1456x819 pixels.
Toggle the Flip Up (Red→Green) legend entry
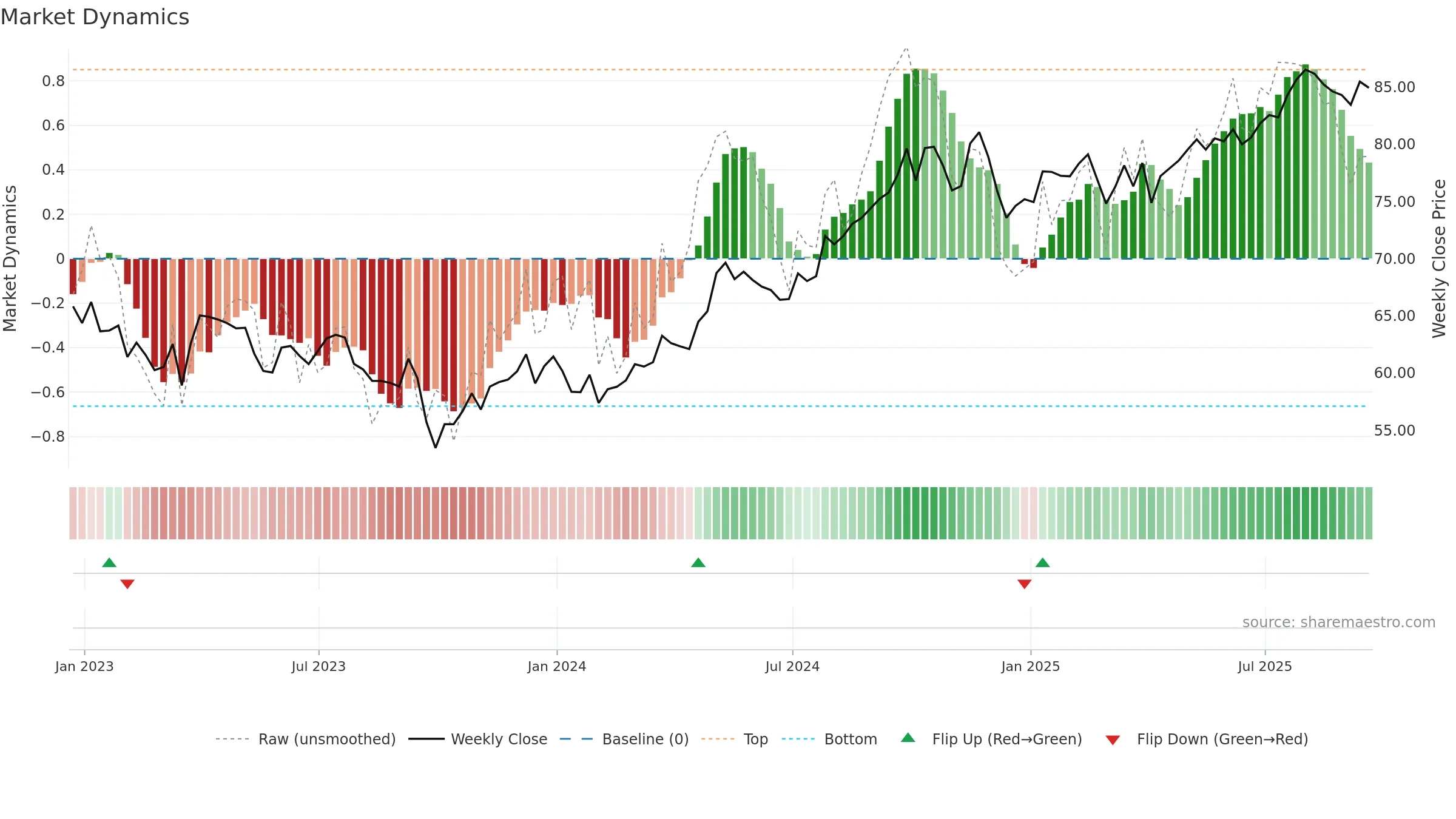coord(992,739)
